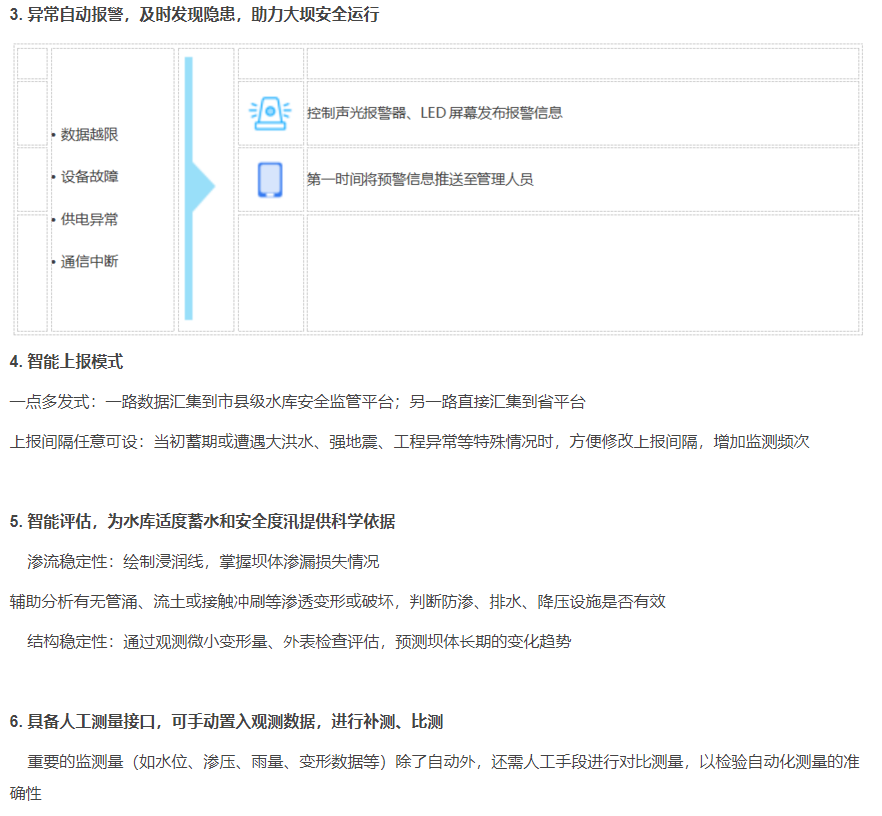882x816 pixels.
Task: Click the '第一时间将预警信息推送至管理人员' text
Action: (421, 180)
